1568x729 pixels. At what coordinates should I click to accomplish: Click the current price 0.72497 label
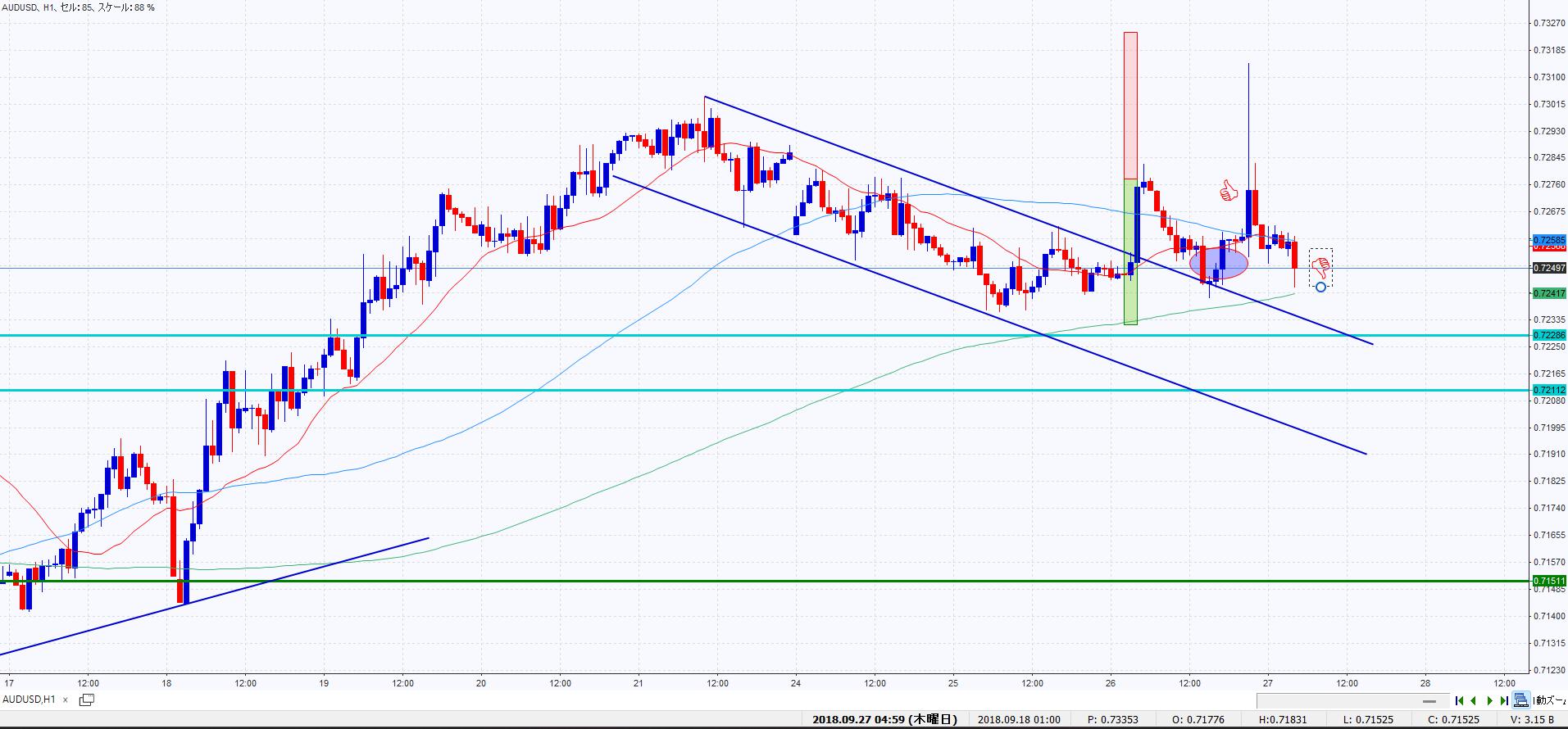pos(1548,268)
